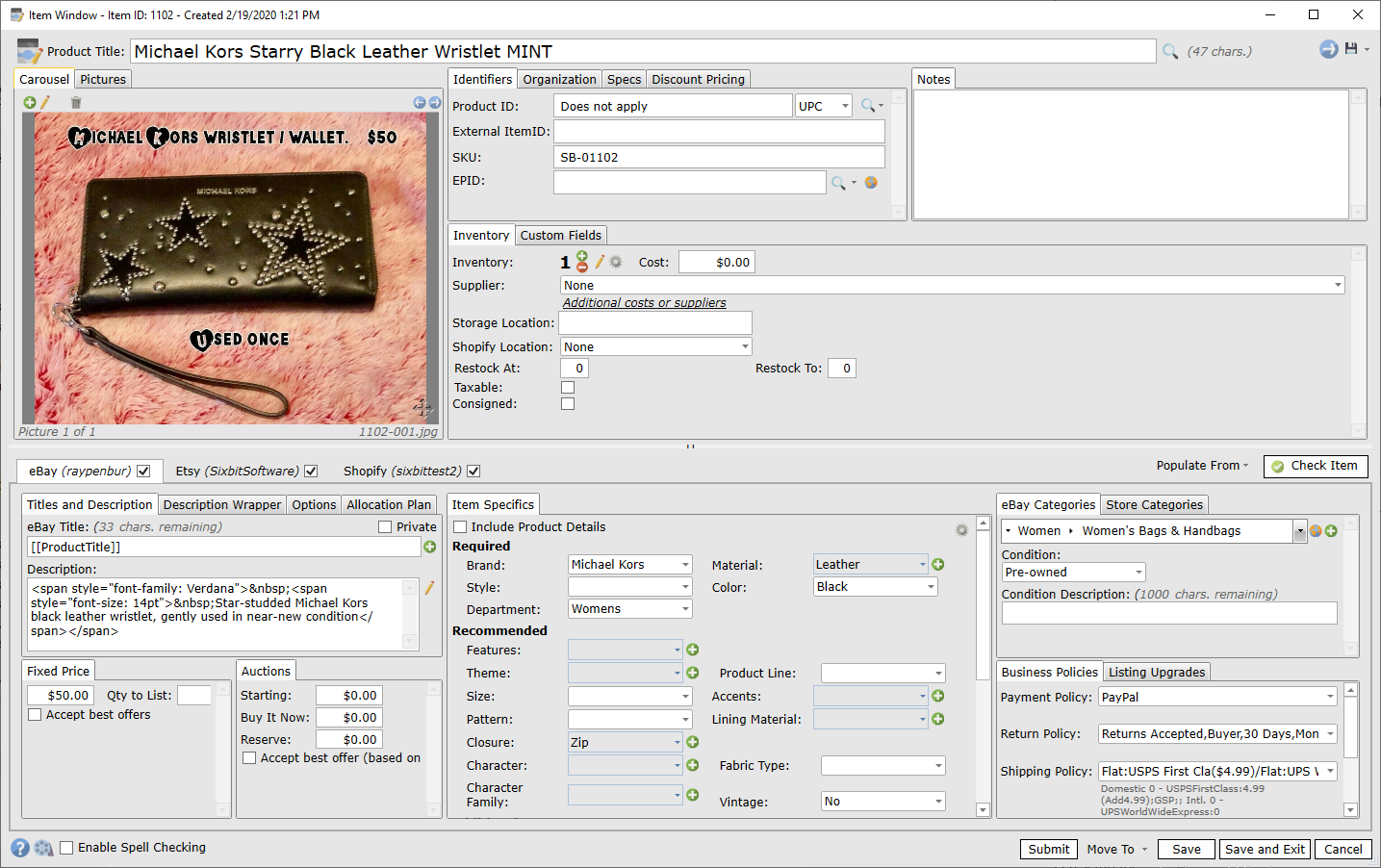Image resolution: width=1381 pixels, height=868 pixels.
Task: Open Additional costs or suppliers link
Action: pos(645,302)
